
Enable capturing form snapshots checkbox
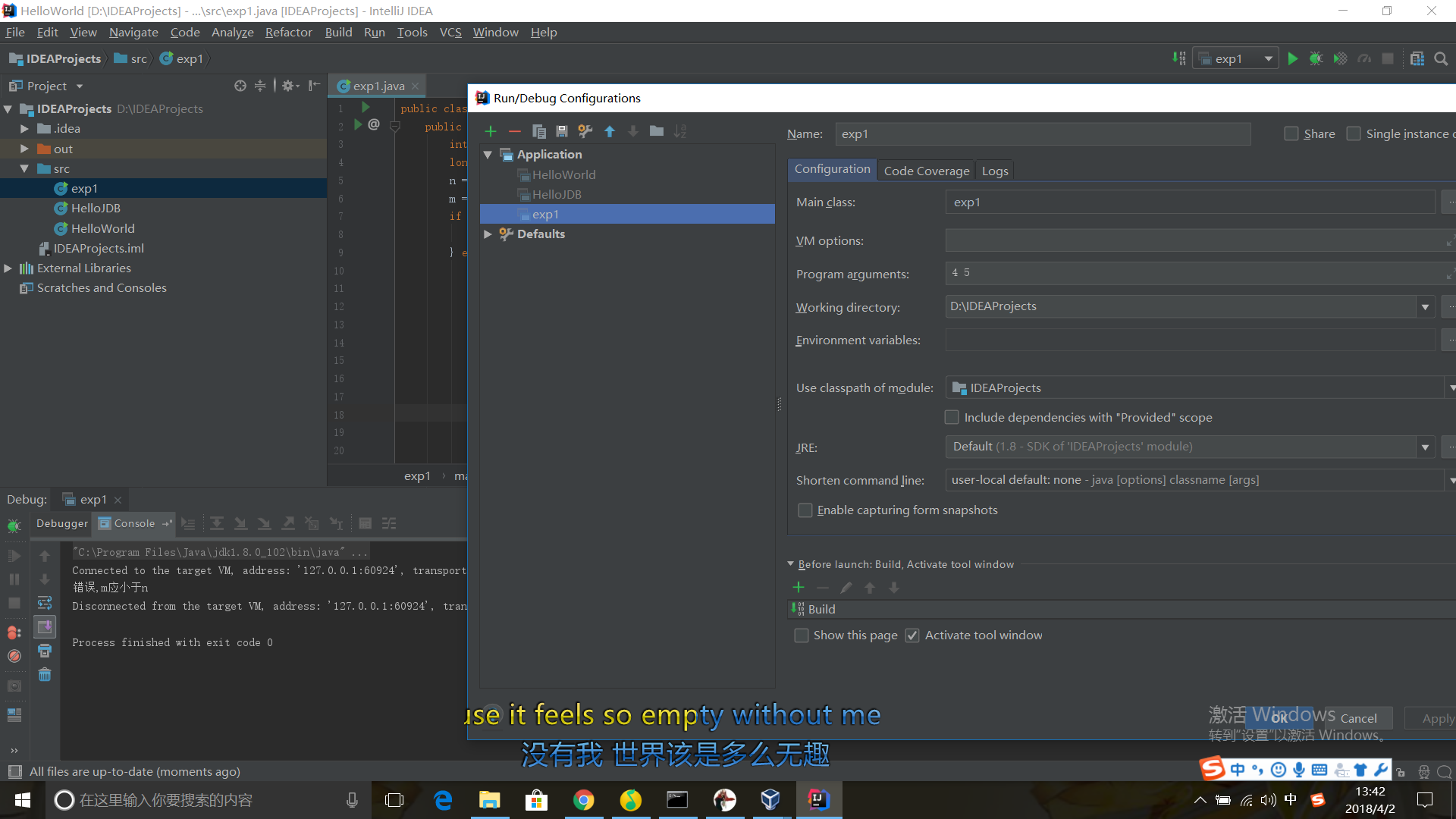click(x=805, y=510)
